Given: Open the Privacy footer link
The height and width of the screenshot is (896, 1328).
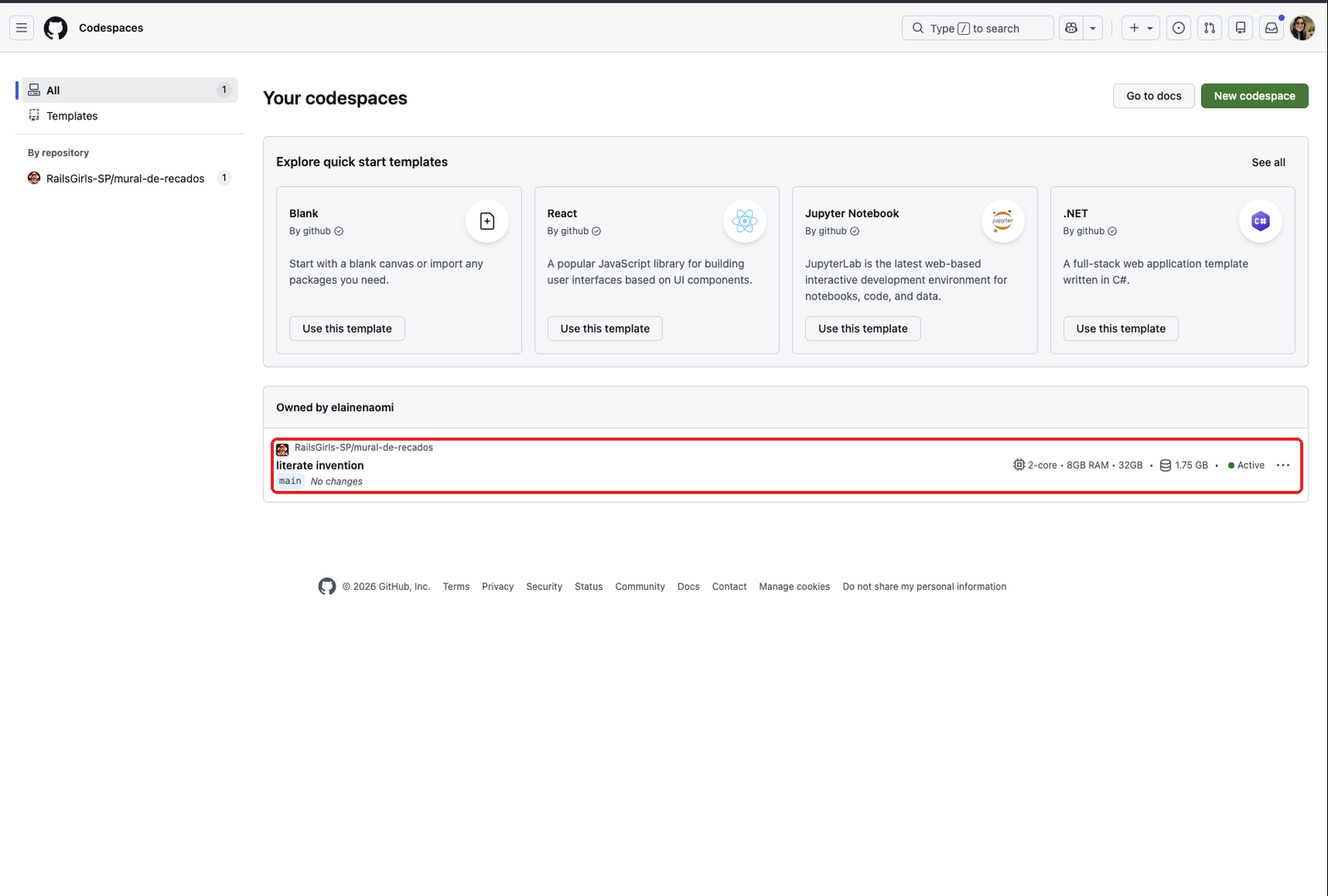Looking at the screenshot, I should tap(497, 587).
